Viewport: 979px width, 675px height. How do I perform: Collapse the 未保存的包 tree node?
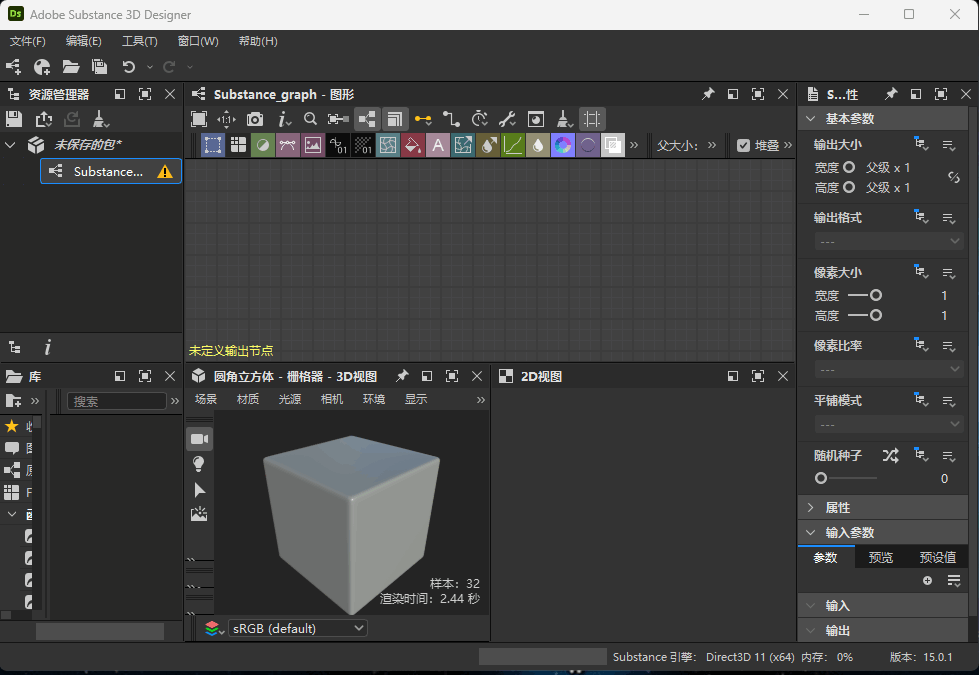point(11,145)
